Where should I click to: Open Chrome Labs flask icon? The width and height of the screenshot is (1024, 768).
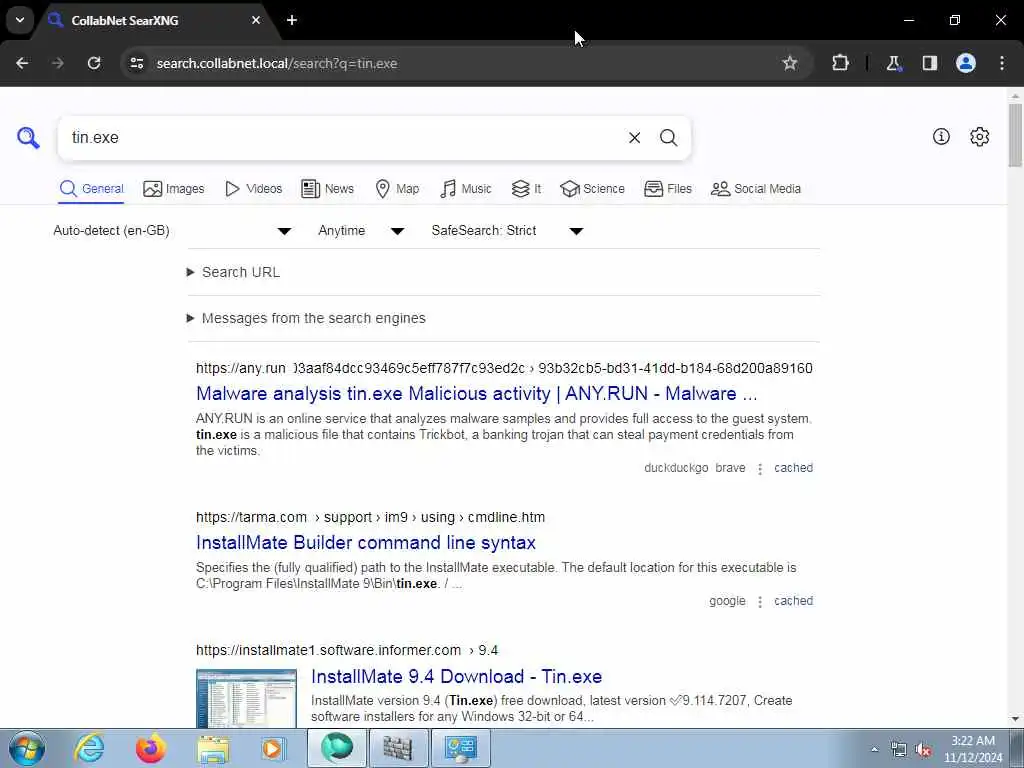[893, 63]
